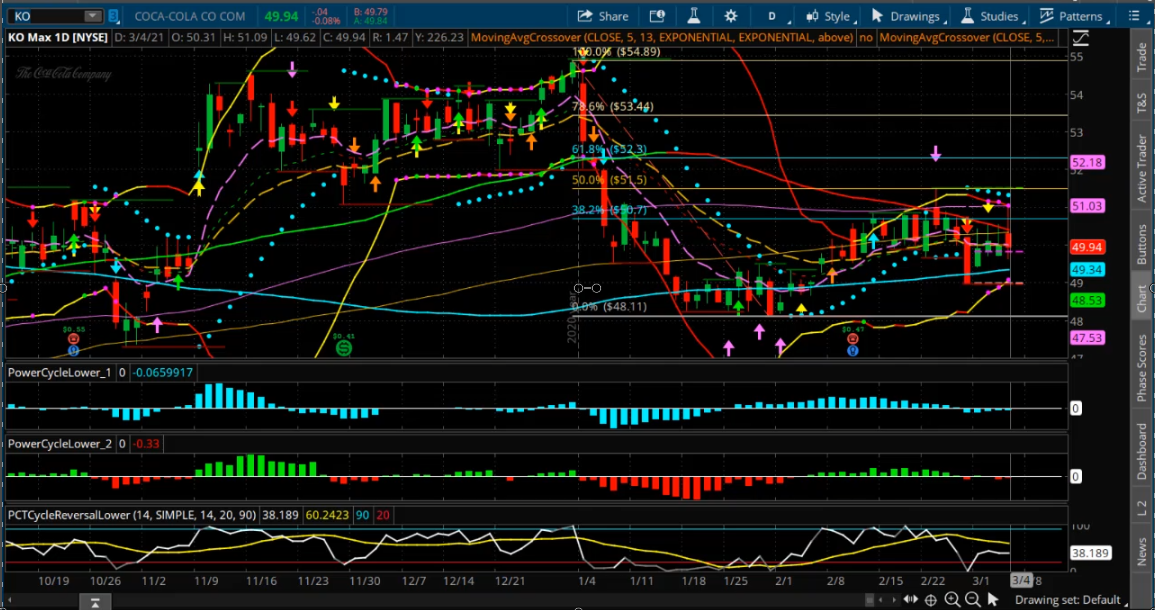Open the News side tab
Image resolution: width=1155 pixels, height=610 pixels.
[1141, 550]
